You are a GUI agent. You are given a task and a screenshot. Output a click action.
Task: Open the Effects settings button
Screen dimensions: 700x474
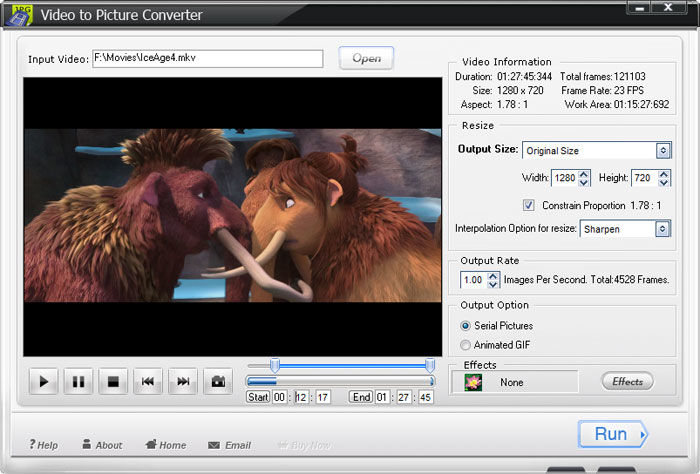click(627, 381)
